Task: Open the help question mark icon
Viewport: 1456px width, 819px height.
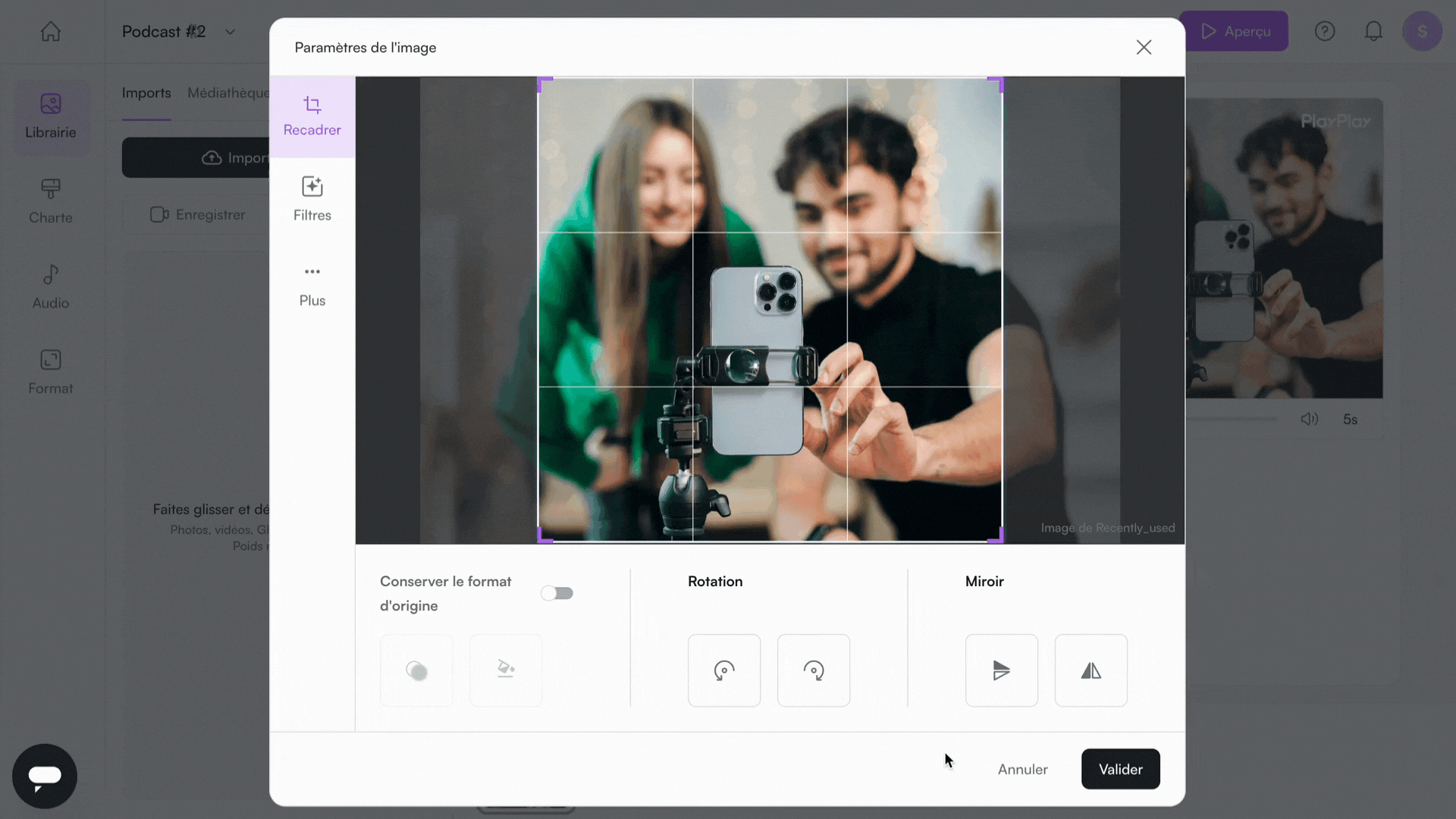Action: point(1324,31)
